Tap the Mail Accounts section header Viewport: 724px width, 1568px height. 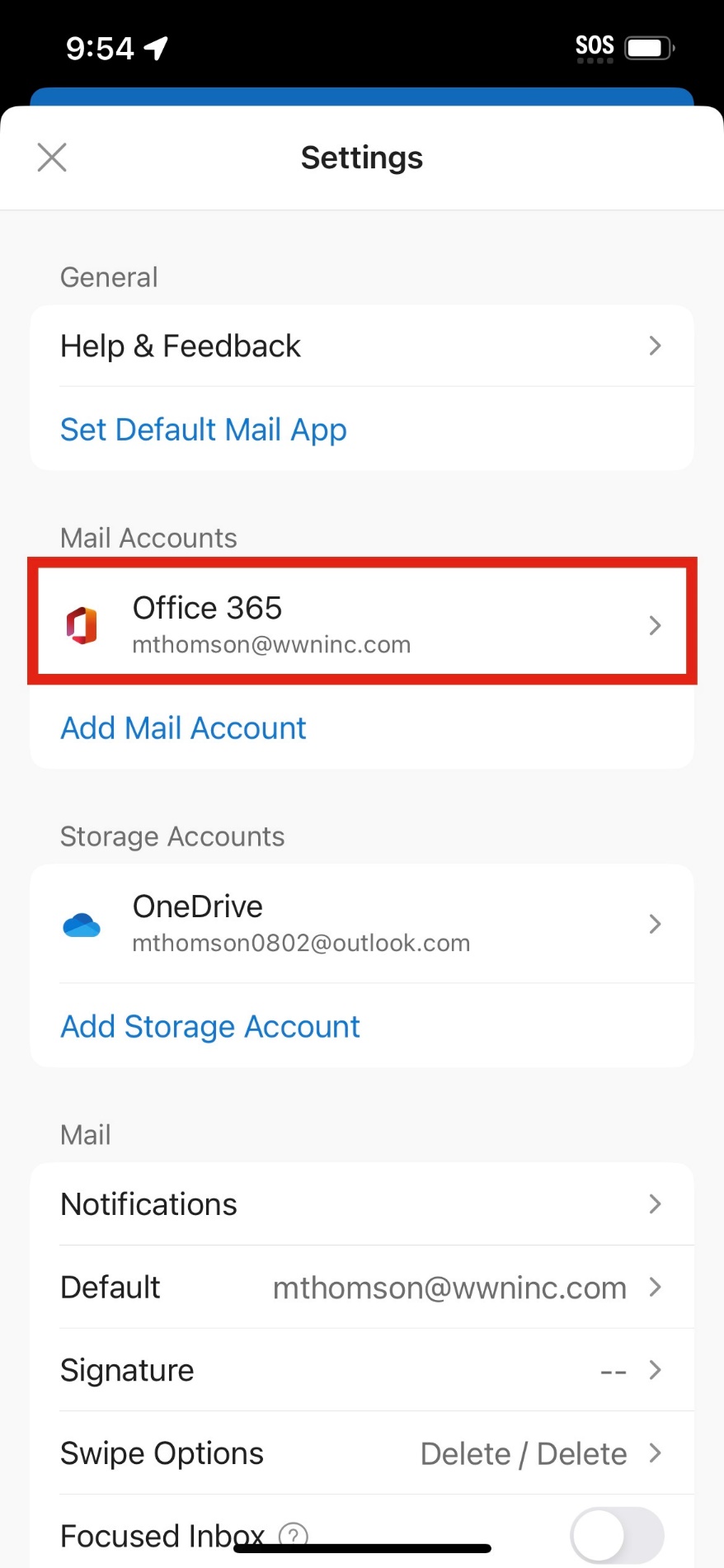click(x=148, y=538)
